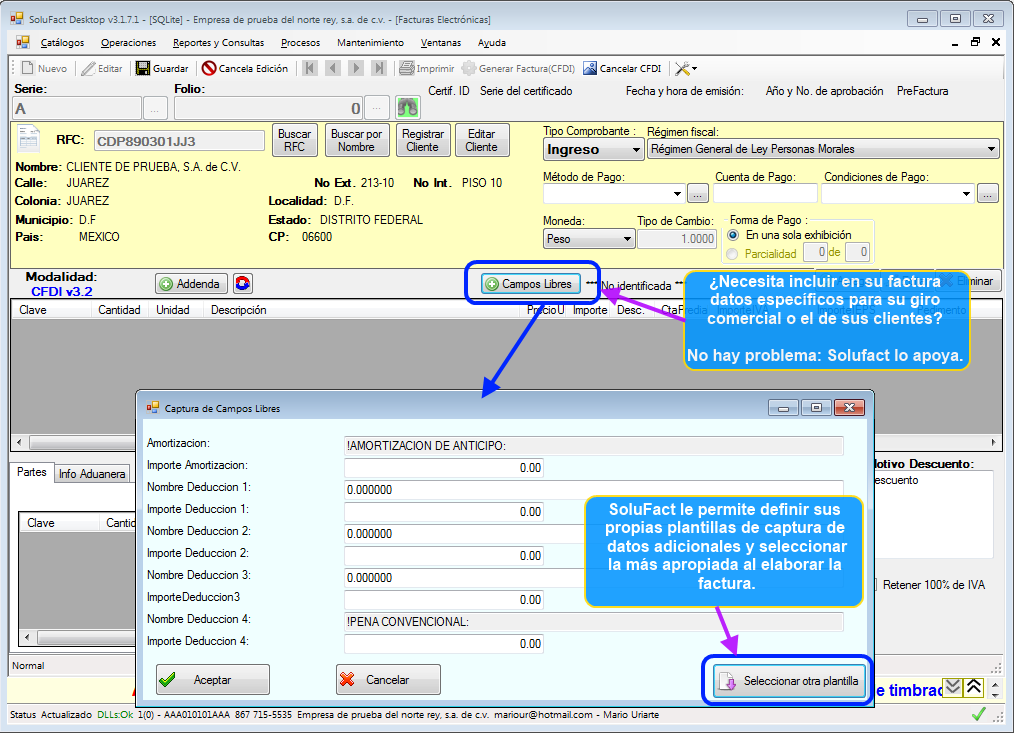
Task: Click the green checkmark in the status bar
Action: coord(979,714)
